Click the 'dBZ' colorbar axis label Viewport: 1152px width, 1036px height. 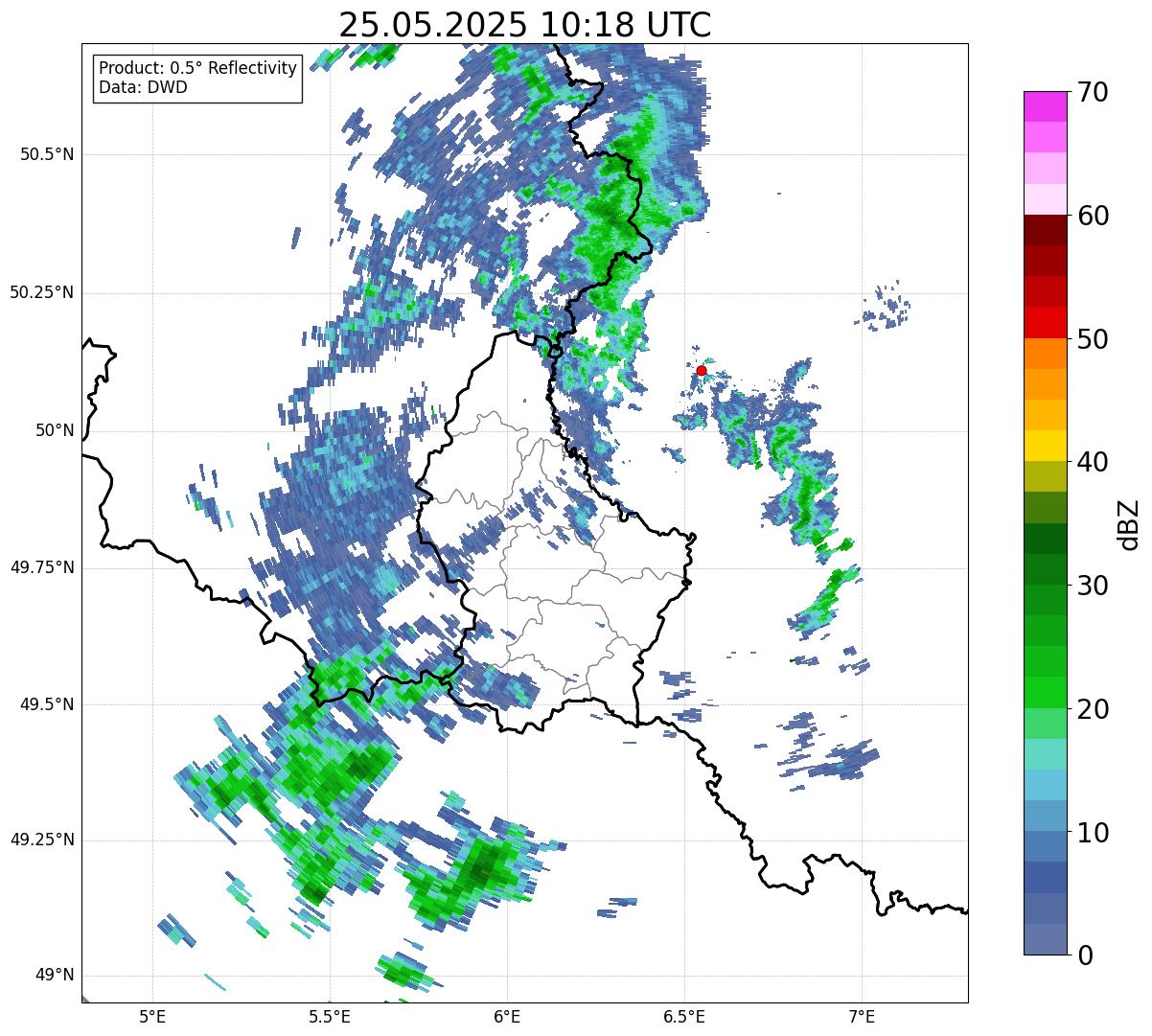1129,524
